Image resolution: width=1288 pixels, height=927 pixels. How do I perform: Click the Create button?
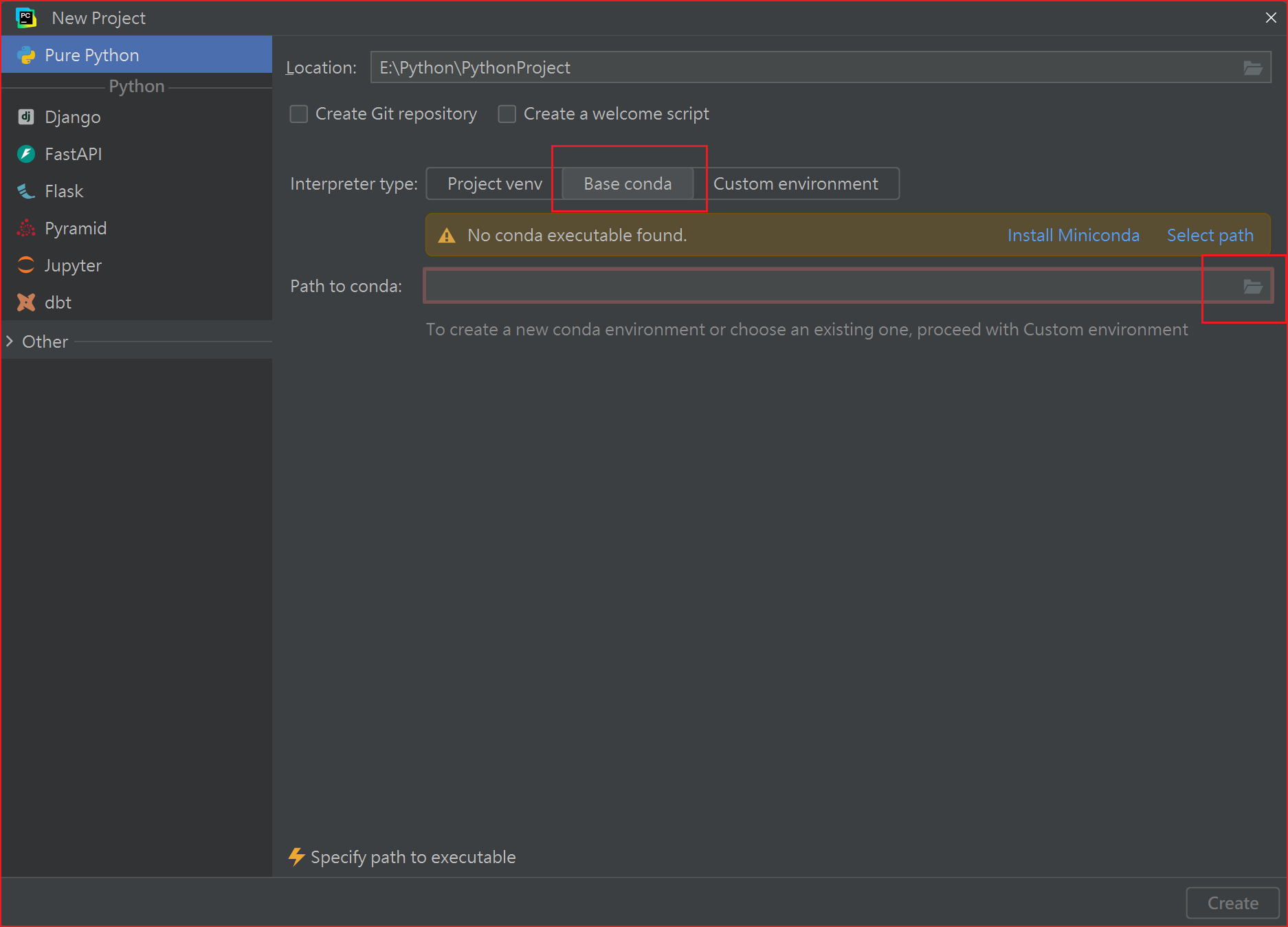pyautogui.click(x=1232, y=903)
